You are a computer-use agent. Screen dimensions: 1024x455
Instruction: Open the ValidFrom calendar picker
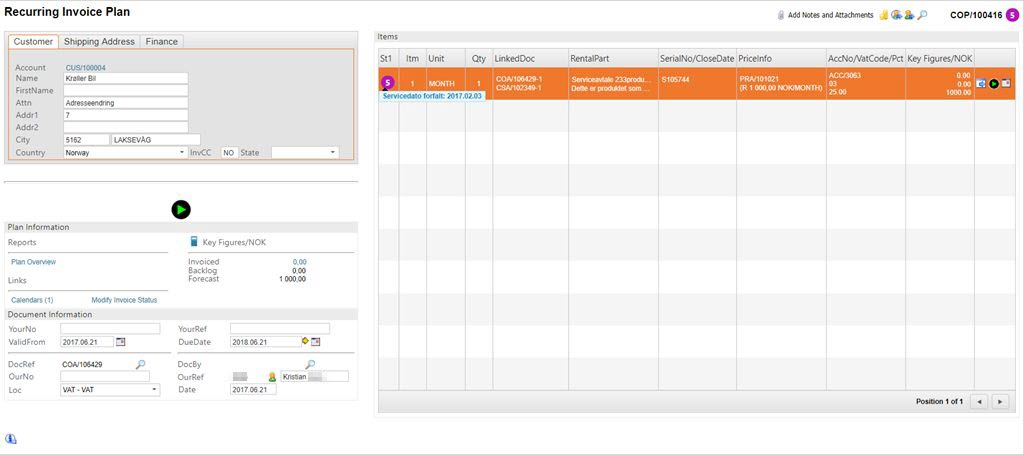click(120, 342)
